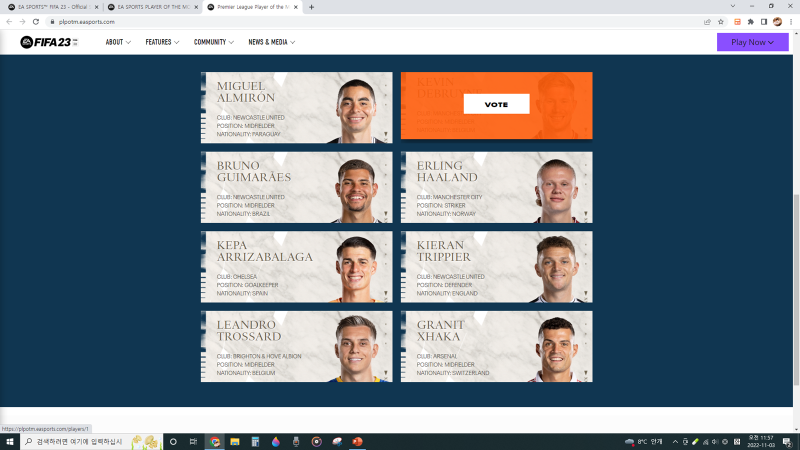Switch to Chrome on the taskbar
Image resolution: width=800 pixels, height=450 pixels.
tap(215, 442)
